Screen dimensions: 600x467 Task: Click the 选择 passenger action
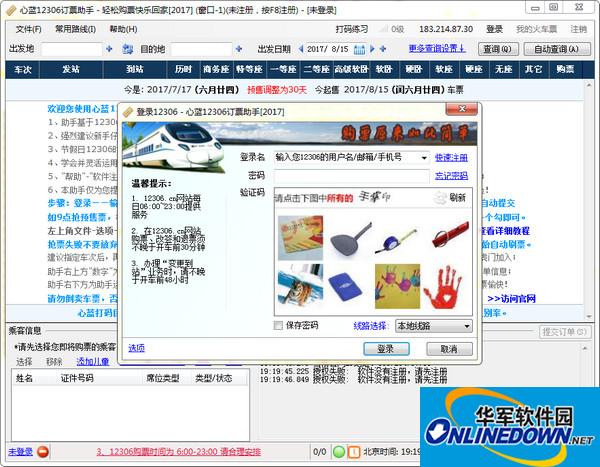24,361
